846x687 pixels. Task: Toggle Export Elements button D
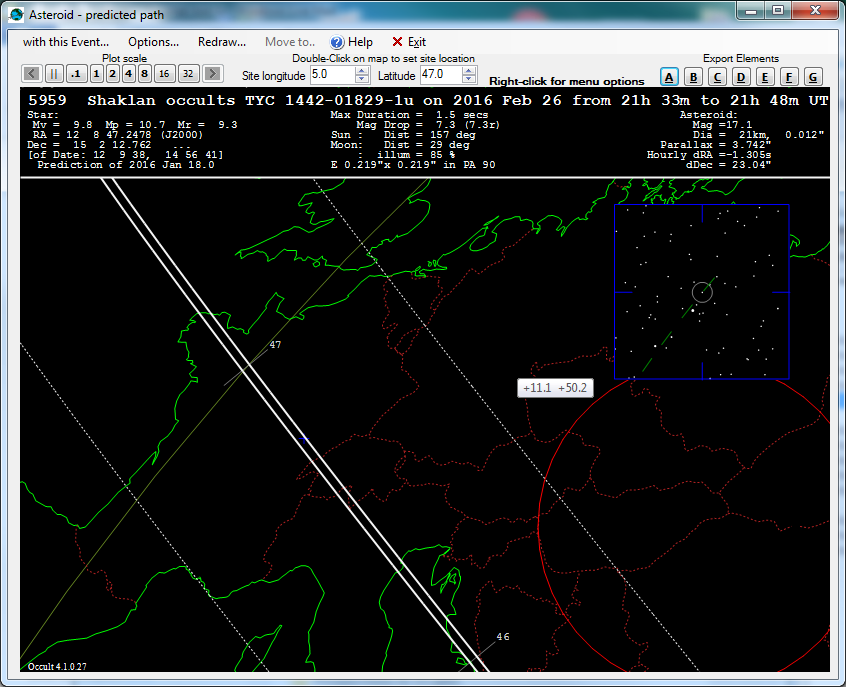(x=741, y=77)
